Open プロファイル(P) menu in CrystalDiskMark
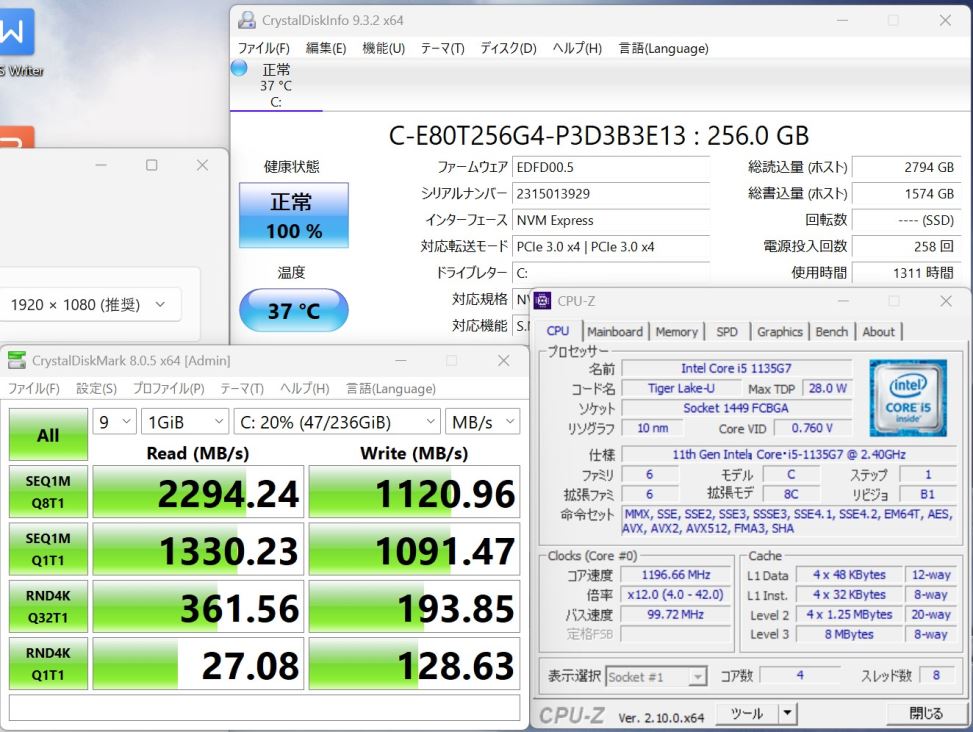Screen dimensions: 973x732 pos(168,388)
